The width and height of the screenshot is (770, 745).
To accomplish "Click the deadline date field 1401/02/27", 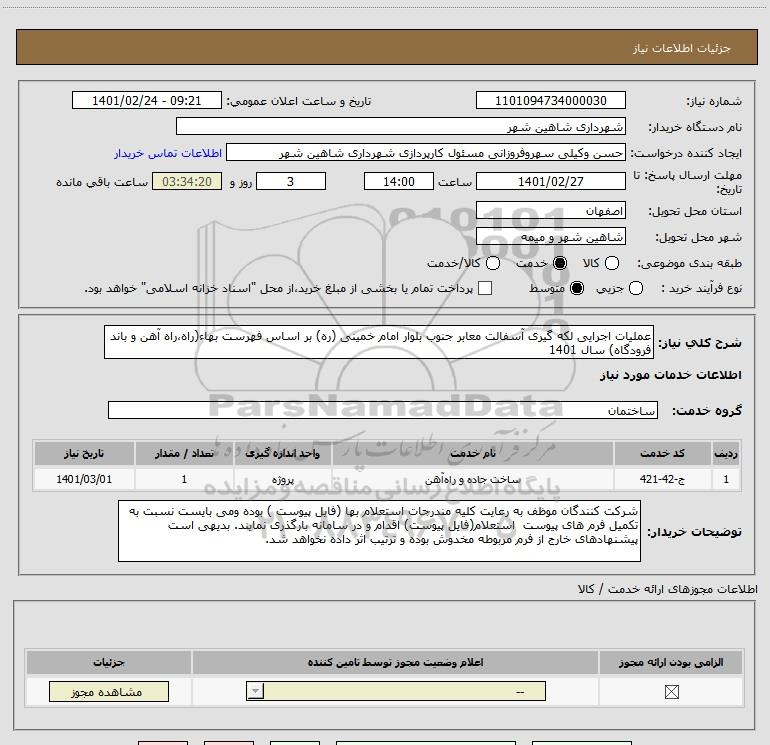I will click(x=550, y=181).
